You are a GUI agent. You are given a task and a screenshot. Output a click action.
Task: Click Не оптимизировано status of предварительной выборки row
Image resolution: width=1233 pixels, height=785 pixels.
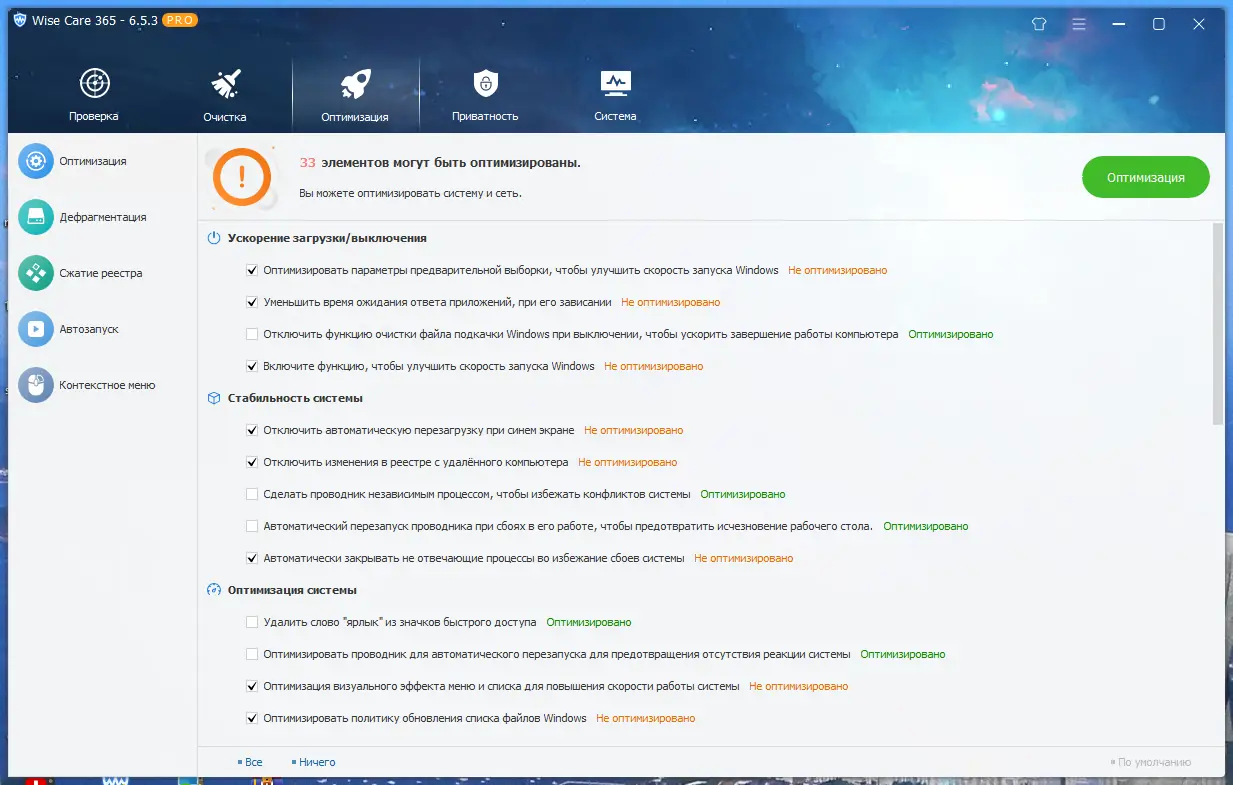(x=837, y=270)
